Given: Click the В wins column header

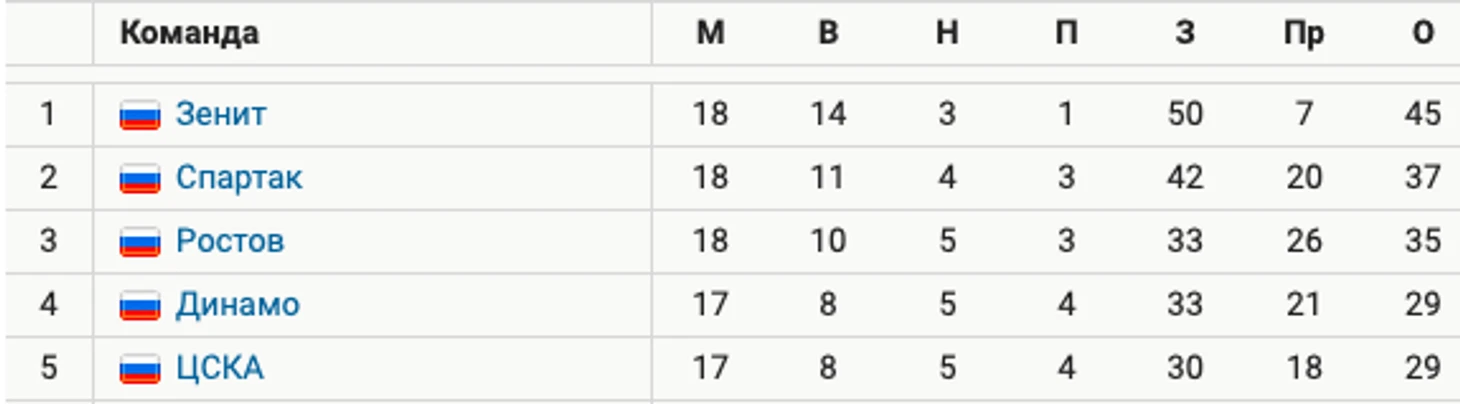Looking at the screenshot, I should click(828, 33).
